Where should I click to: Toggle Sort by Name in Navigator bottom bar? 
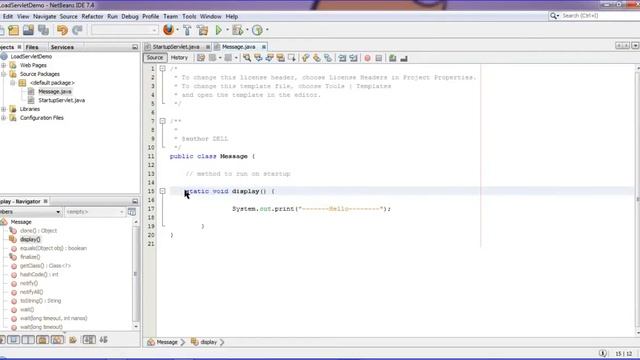coord(89,340)
